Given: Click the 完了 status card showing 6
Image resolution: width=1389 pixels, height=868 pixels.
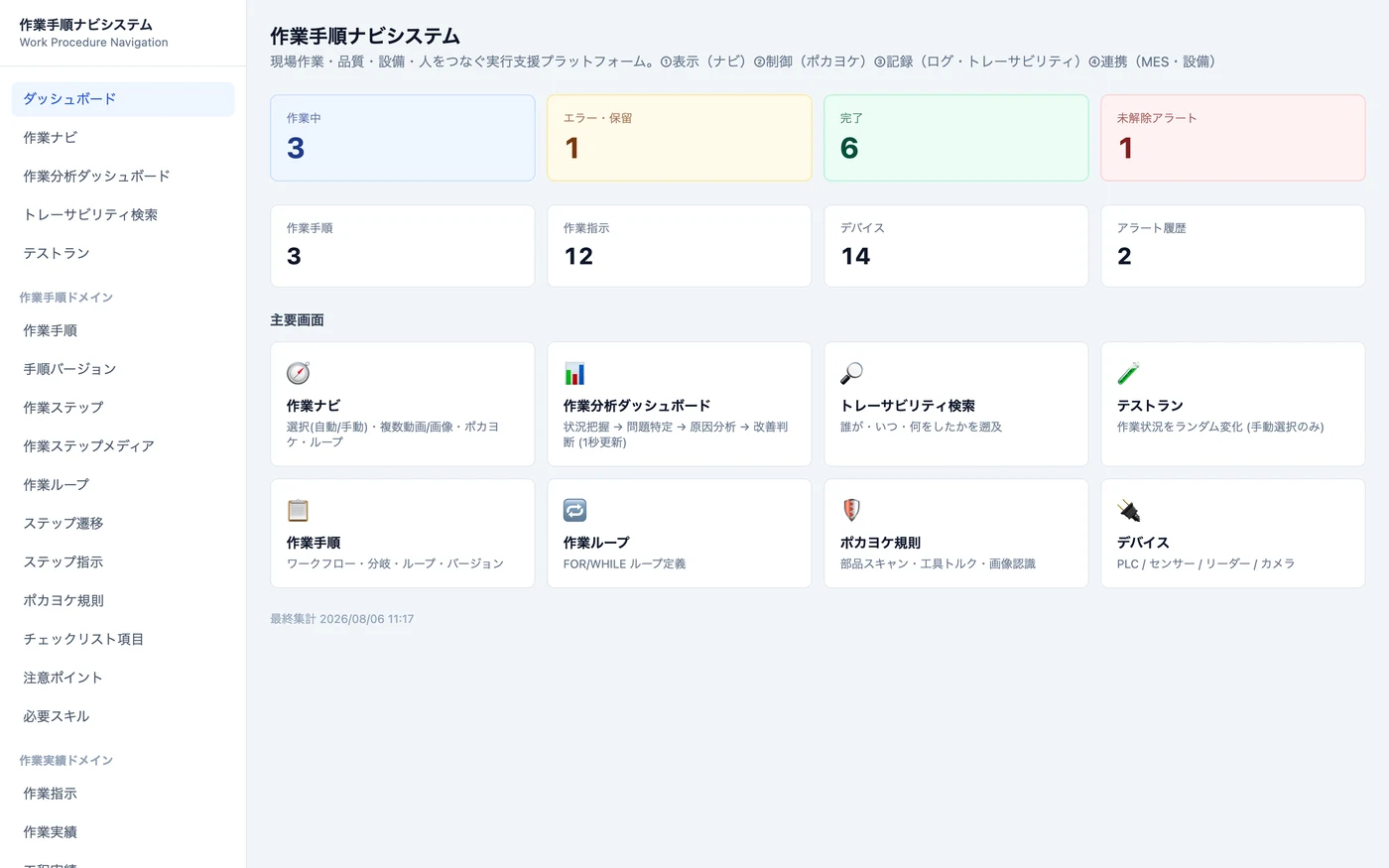Looking at the screenshot, I should pyautogui.click(x=956, y=138).
